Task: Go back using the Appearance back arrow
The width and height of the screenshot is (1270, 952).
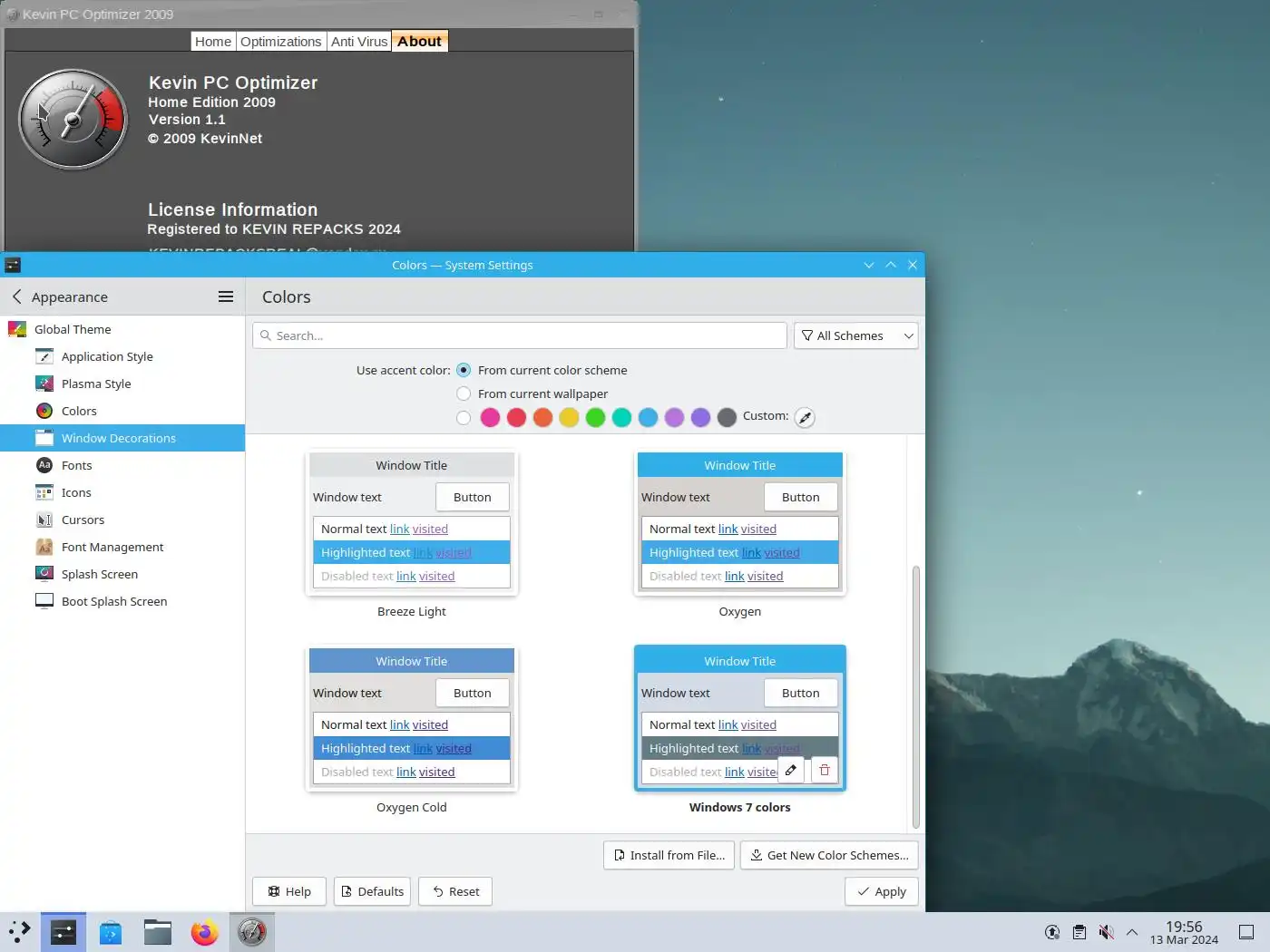Action: click(16, 296)
